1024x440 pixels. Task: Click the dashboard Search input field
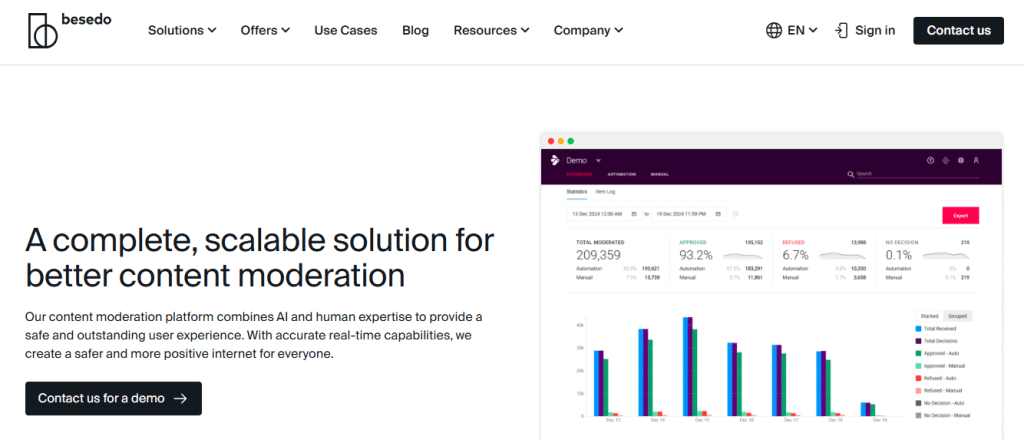coord(918,174)
